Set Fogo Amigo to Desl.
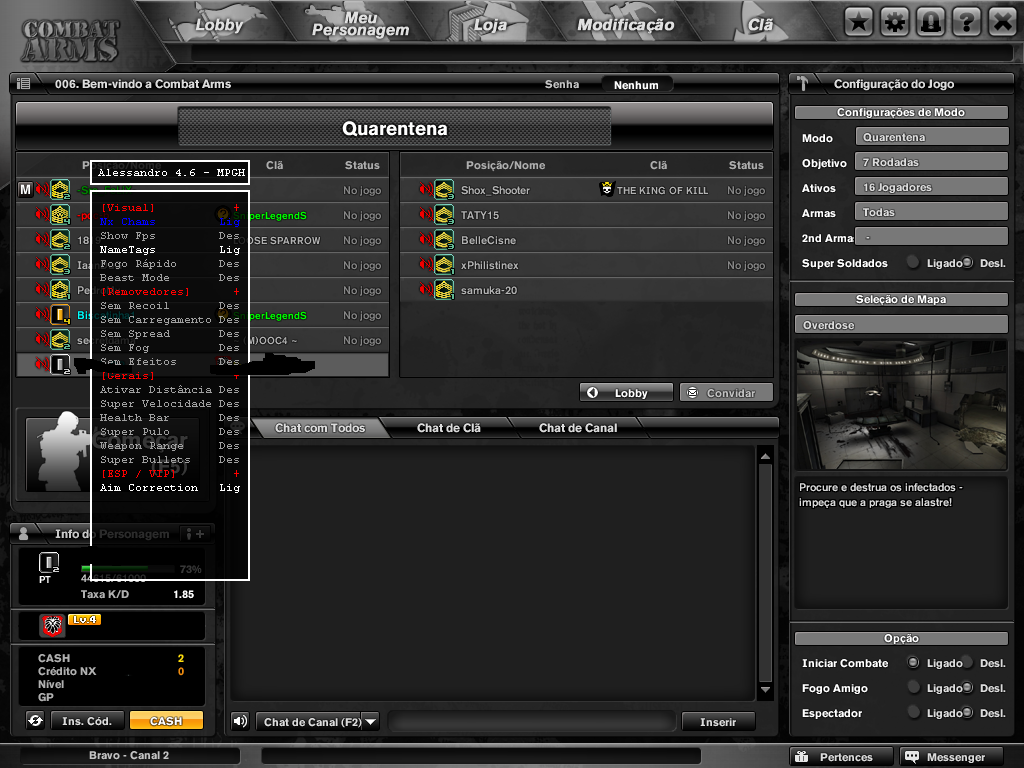The image size is (1024, 768). click(967, 687)
